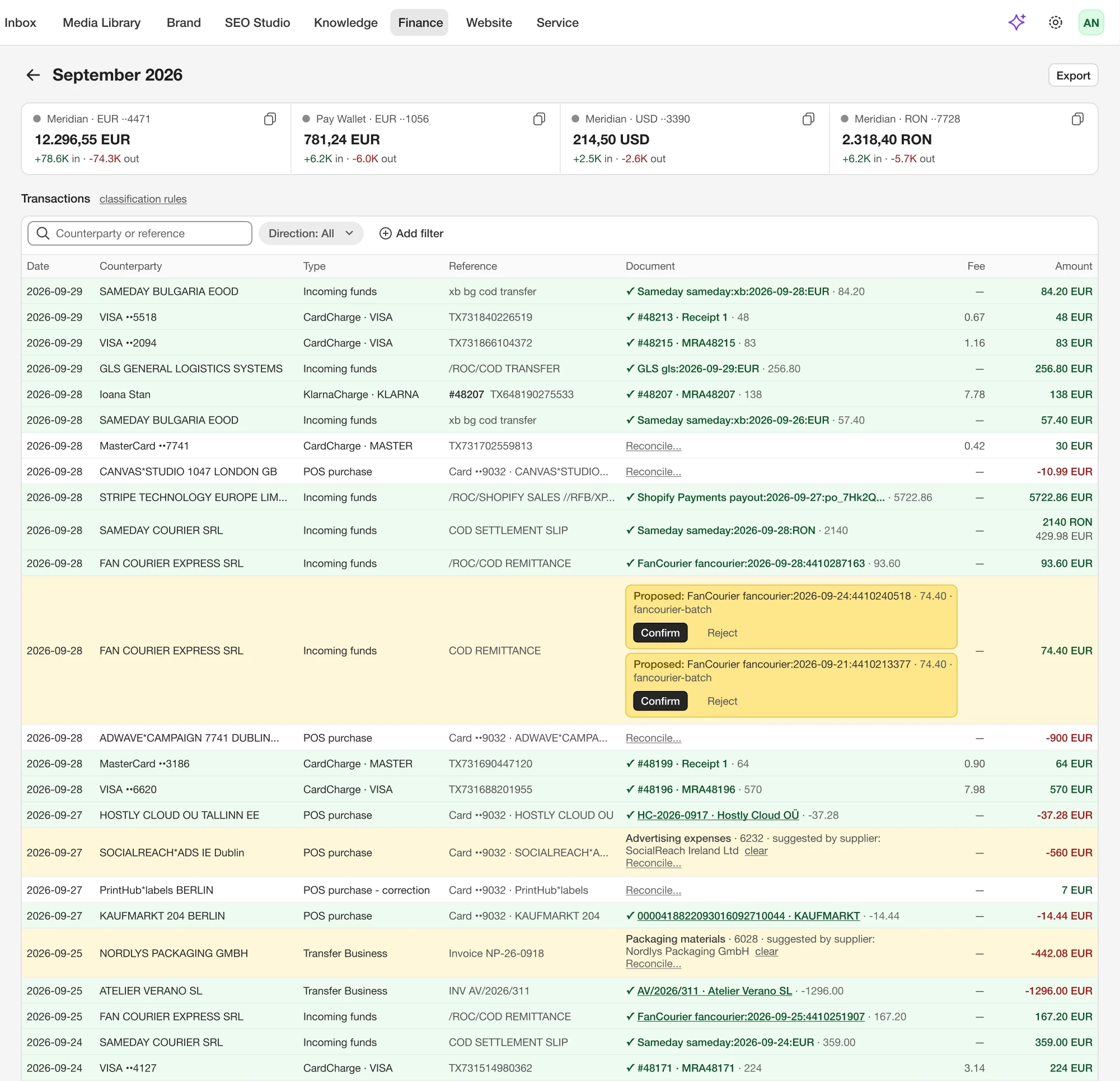1120x1081 pixels.
Task: Click the search magnifier icon
Action: click(43, 233)
